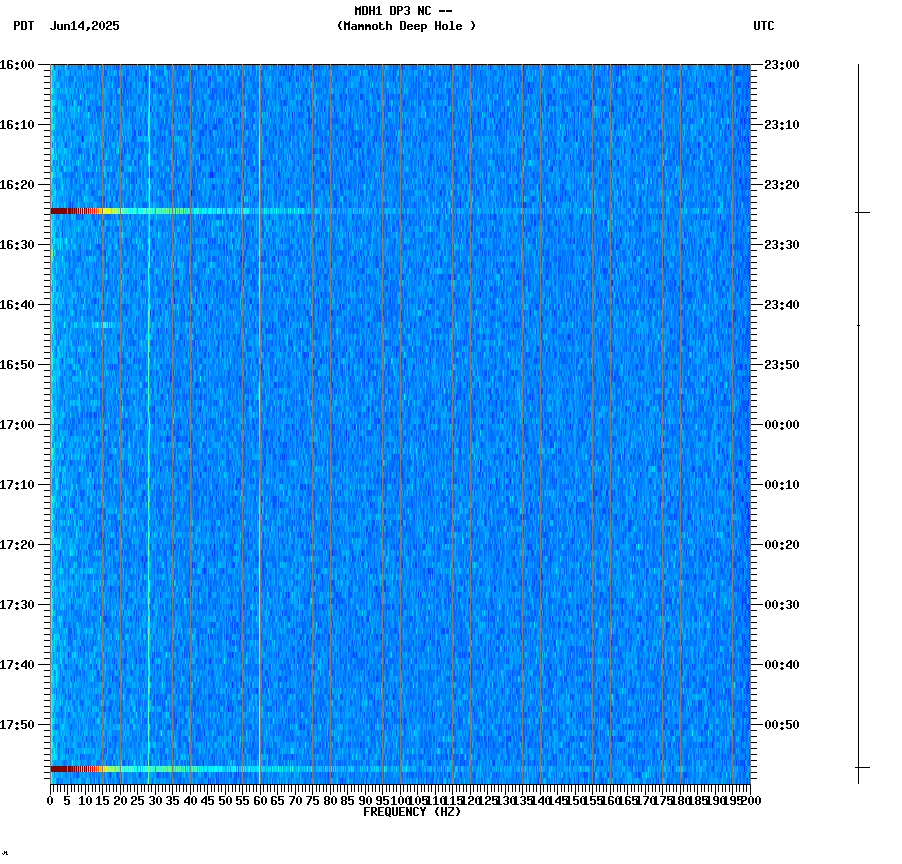902x864 pixels.
Task: Select the 16:00 PDT time tick label
Action: (x=18, y=64)
